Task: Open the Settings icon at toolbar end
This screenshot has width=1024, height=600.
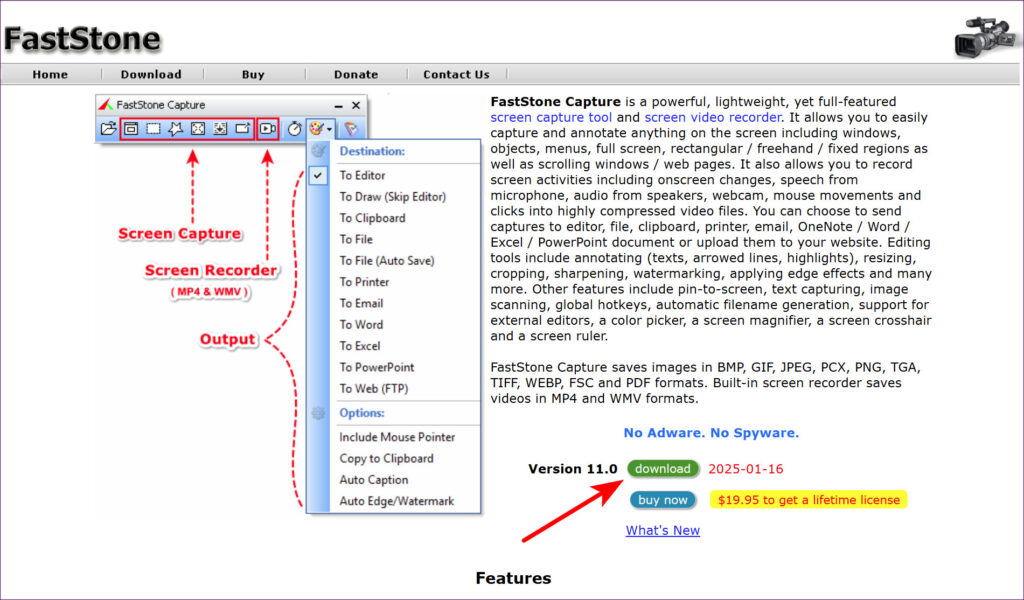Action: [350, 129]
